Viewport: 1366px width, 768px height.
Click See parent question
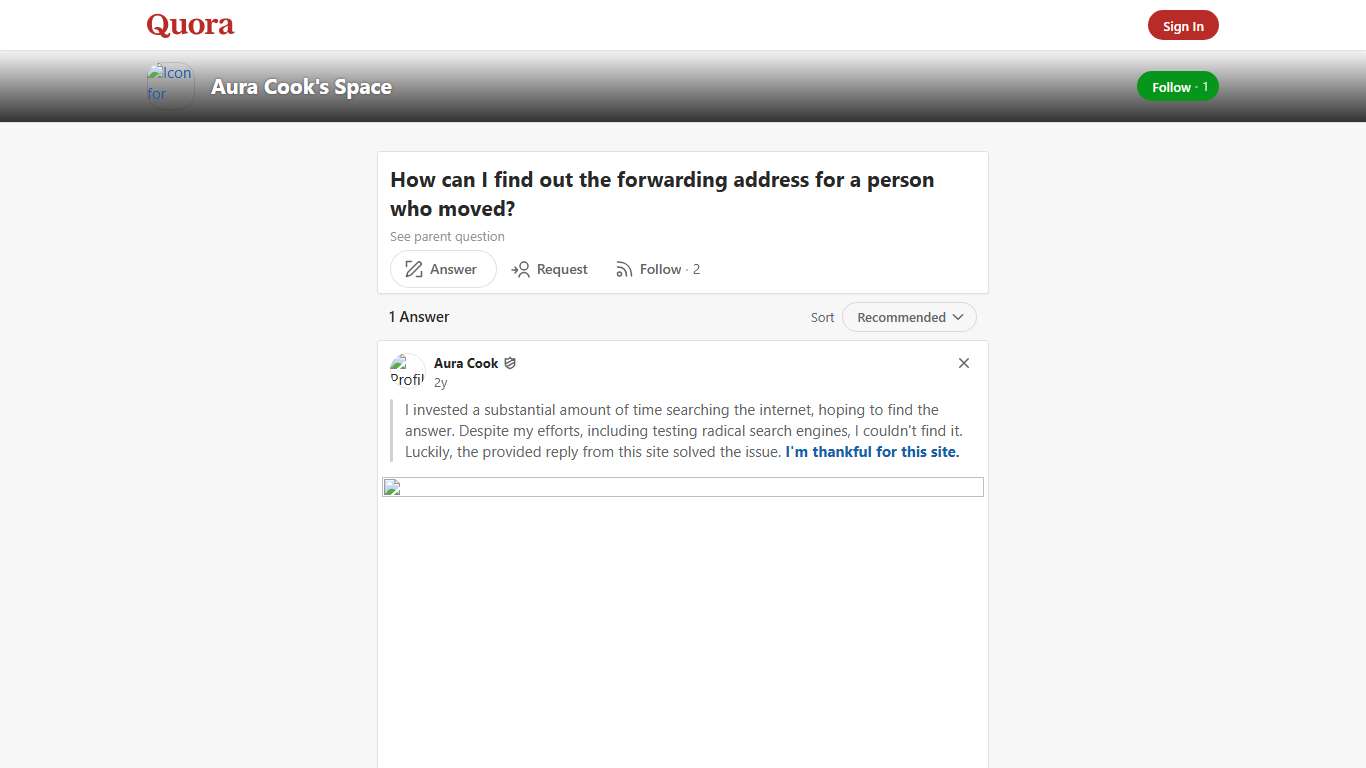click(447, 236)
